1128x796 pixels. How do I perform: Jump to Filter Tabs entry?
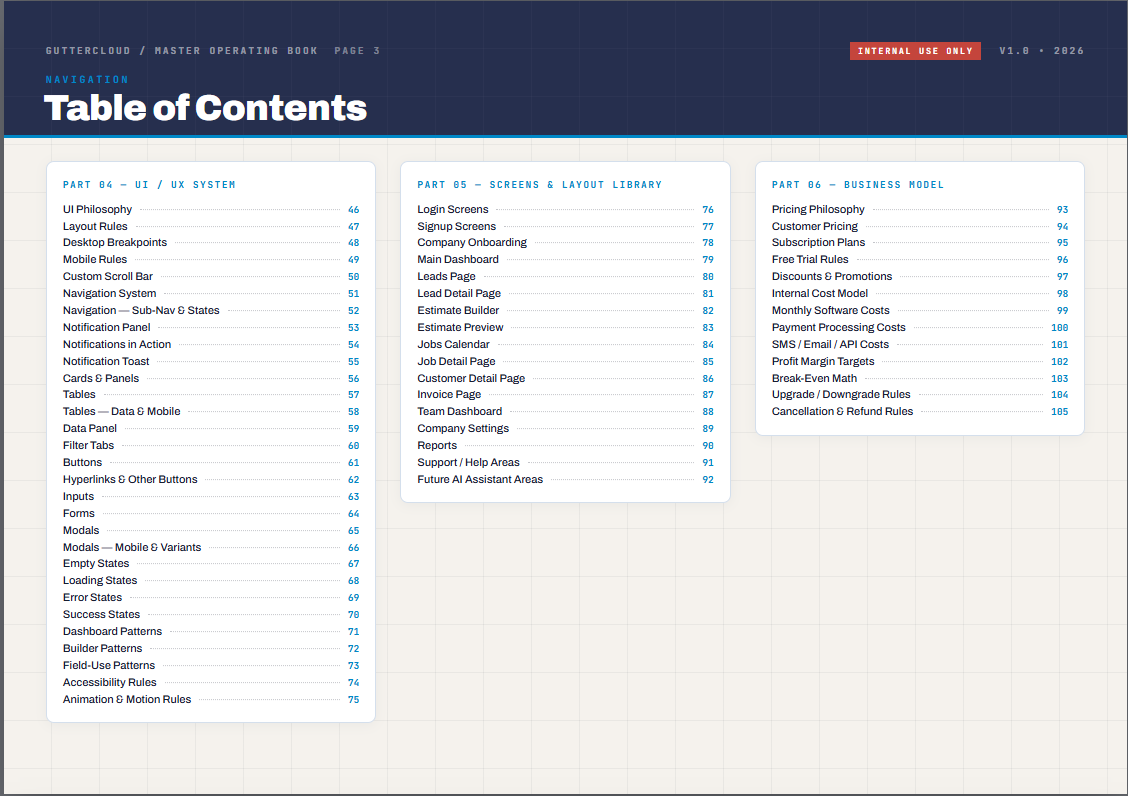click(211, 446)
